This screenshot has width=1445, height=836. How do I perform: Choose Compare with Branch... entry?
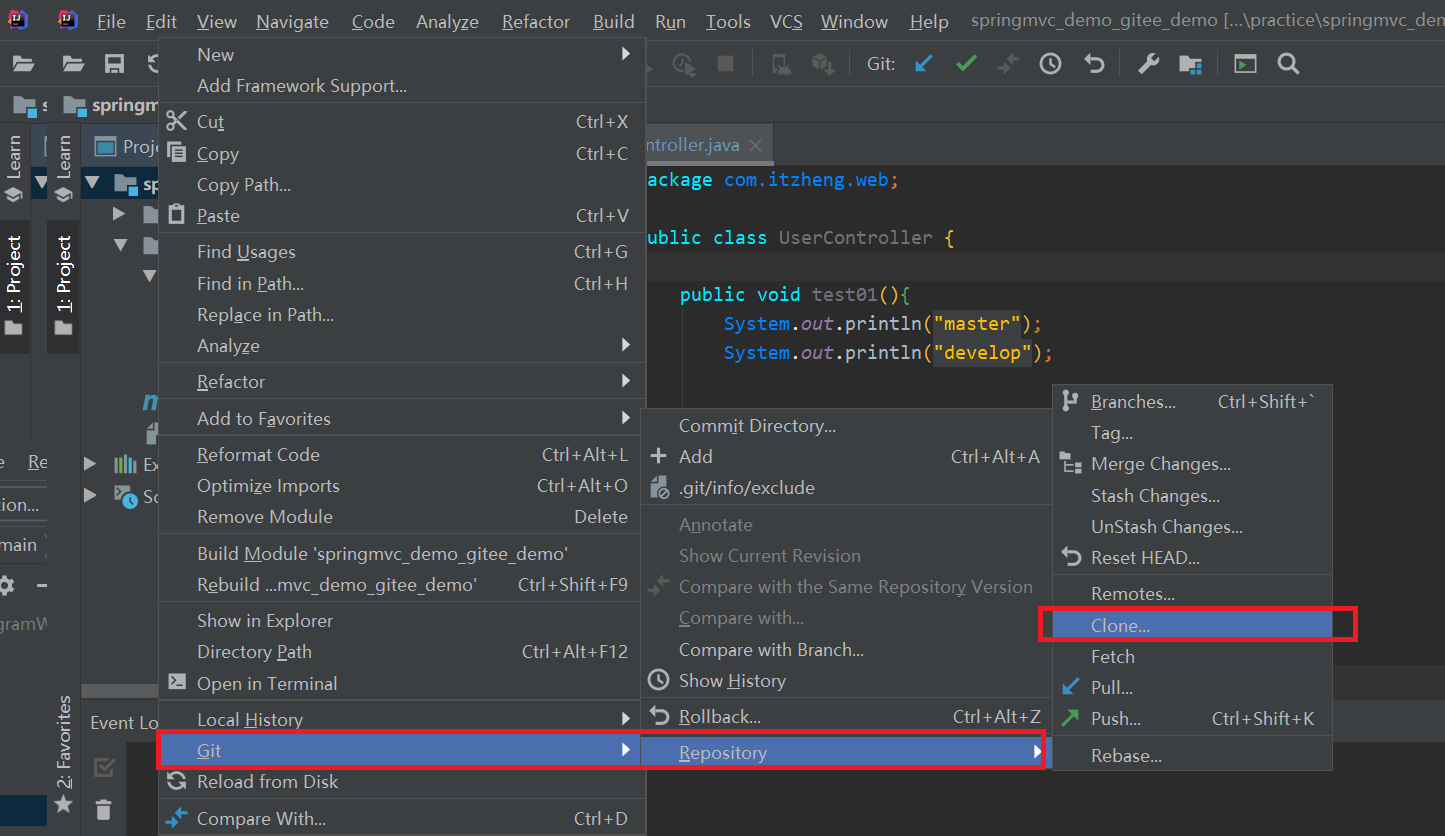pos(846,649)
